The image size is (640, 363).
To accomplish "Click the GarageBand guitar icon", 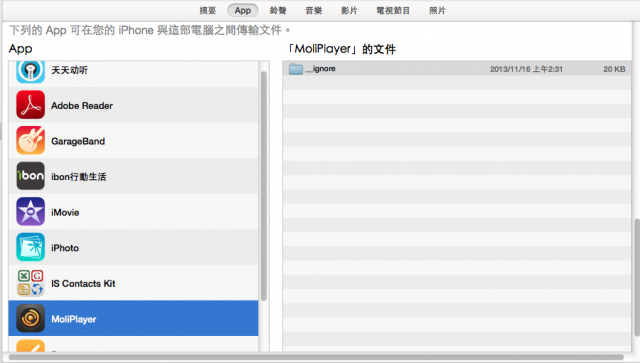I will pos(31,140).
